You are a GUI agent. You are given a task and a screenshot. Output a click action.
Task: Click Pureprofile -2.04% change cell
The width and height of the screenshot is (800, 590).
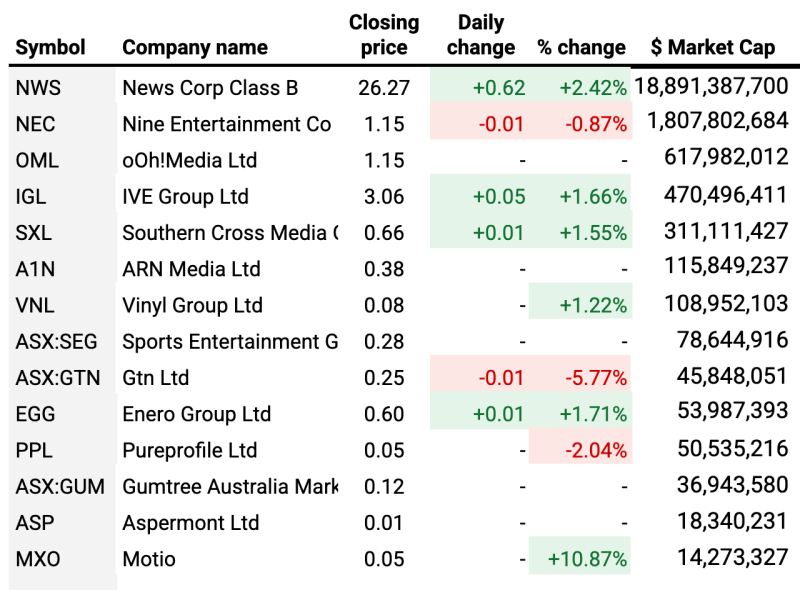point(595,450)
